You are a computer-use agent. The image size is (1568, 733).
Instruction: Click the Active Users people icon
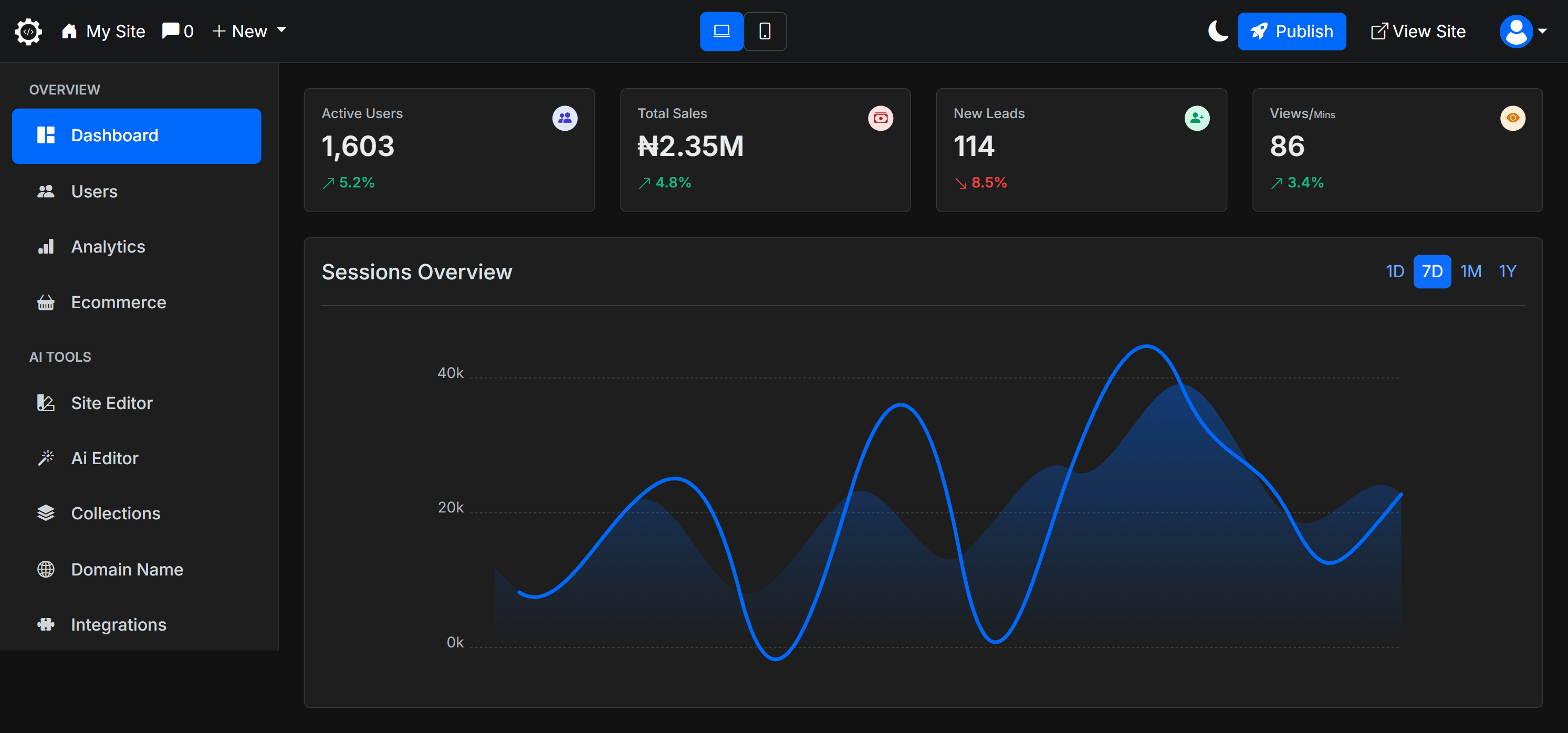click(x=565, y=118)
